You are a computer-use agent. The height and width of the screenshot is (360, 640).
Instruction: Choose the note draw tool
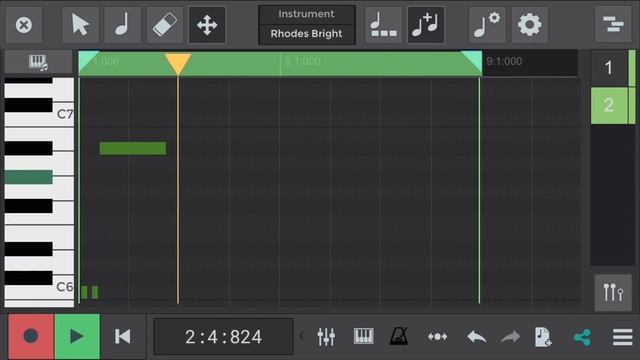point(122,25)
